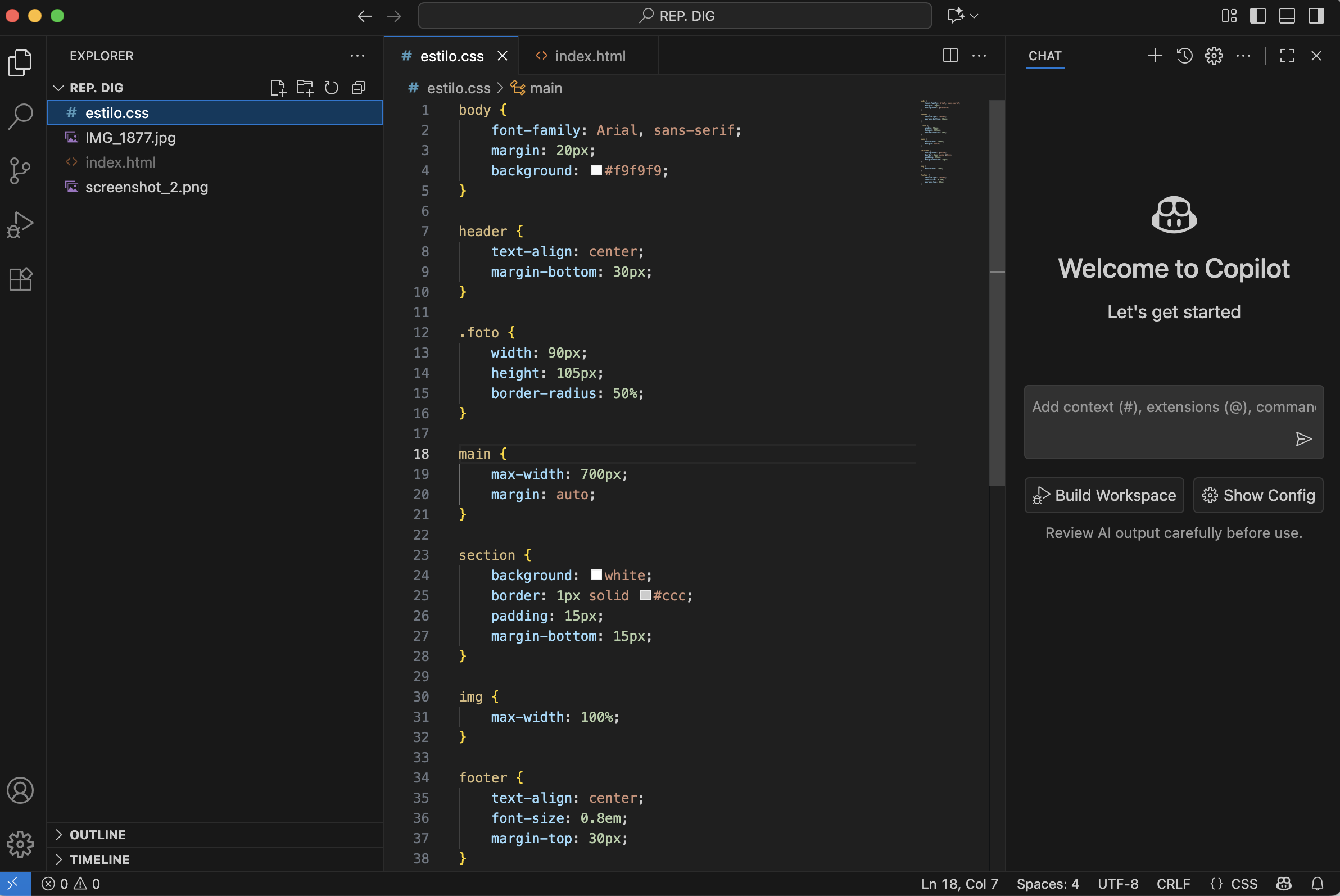Click the #f9f9f9 color swatch
The image size is (1340, 896).
pyautogui.click(x=596, y=170)
